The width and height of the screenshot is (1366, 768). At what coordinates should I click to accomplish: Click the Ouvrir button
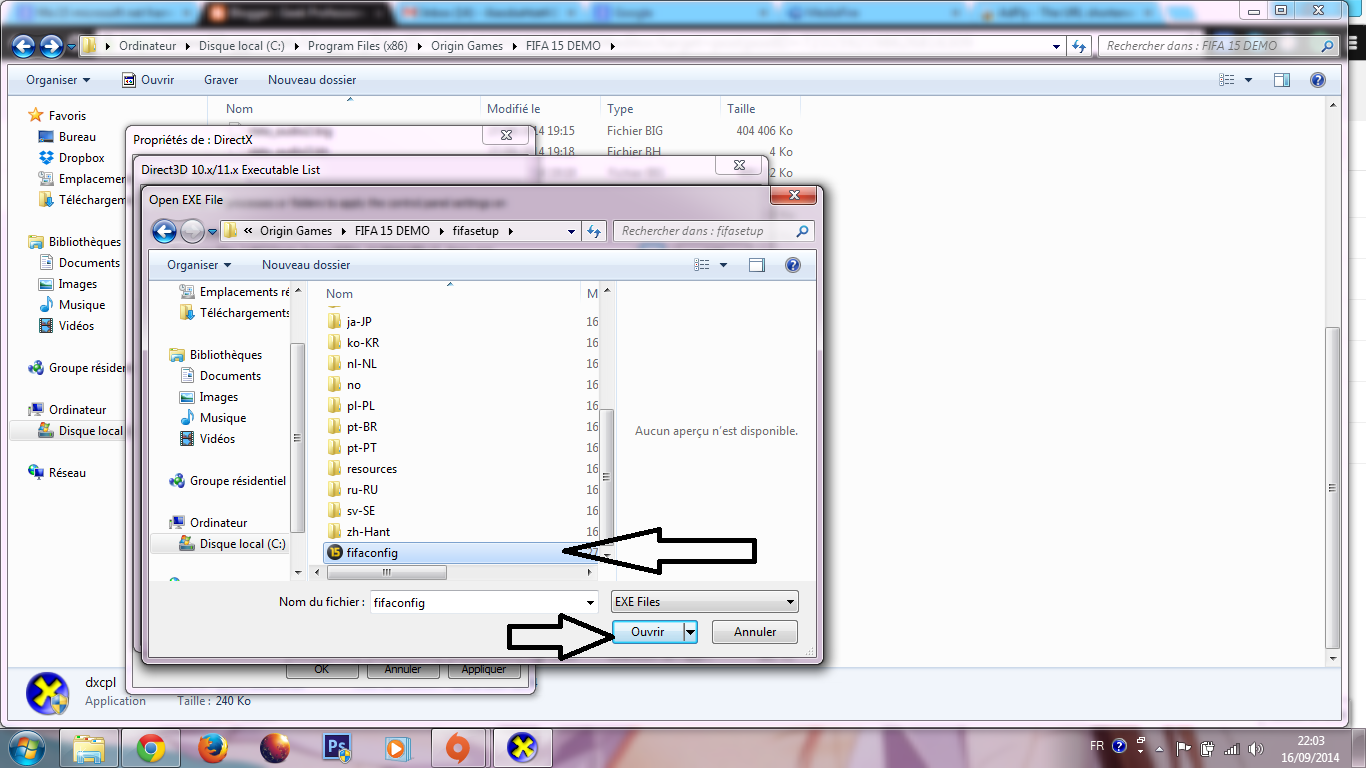(648, 632)
